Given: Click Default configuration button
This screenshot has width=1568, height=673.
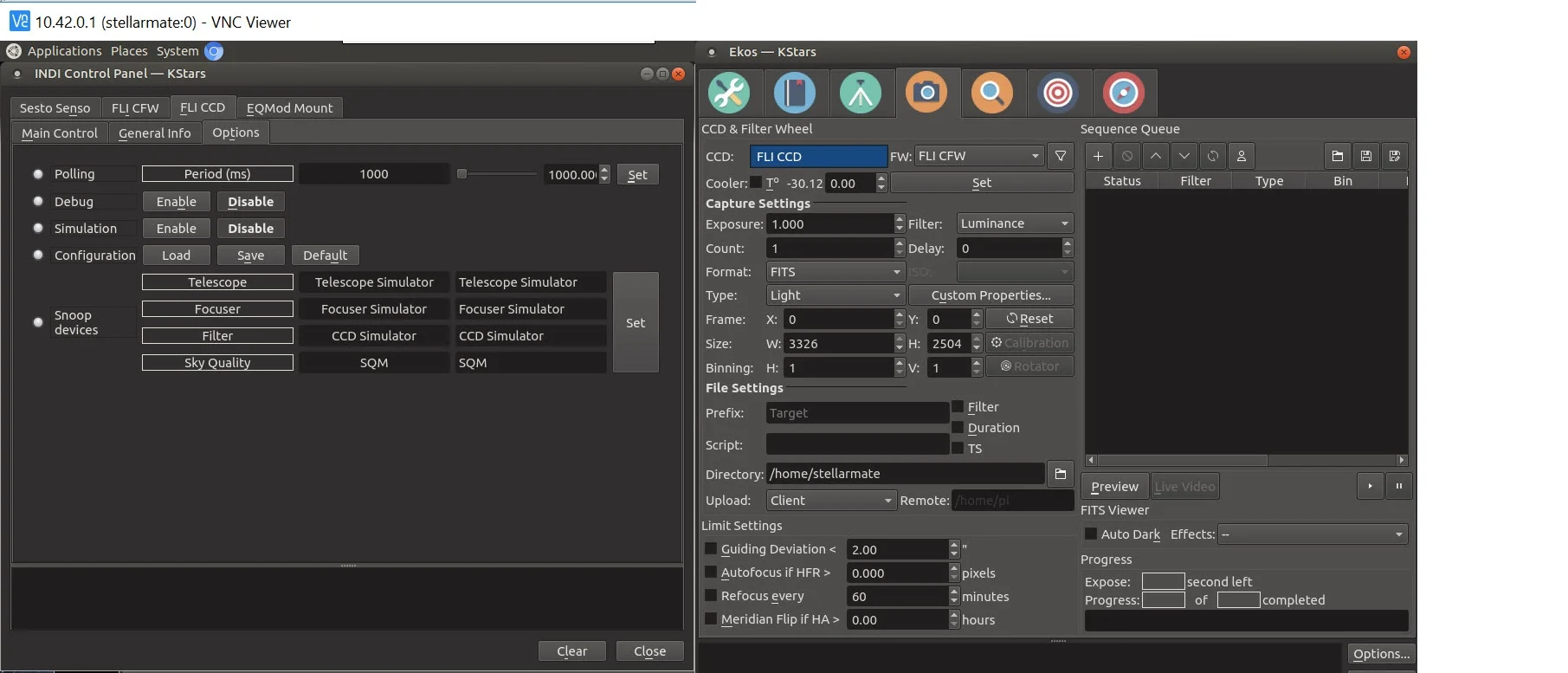Looking at the screenshot, I should pos(325,255).
